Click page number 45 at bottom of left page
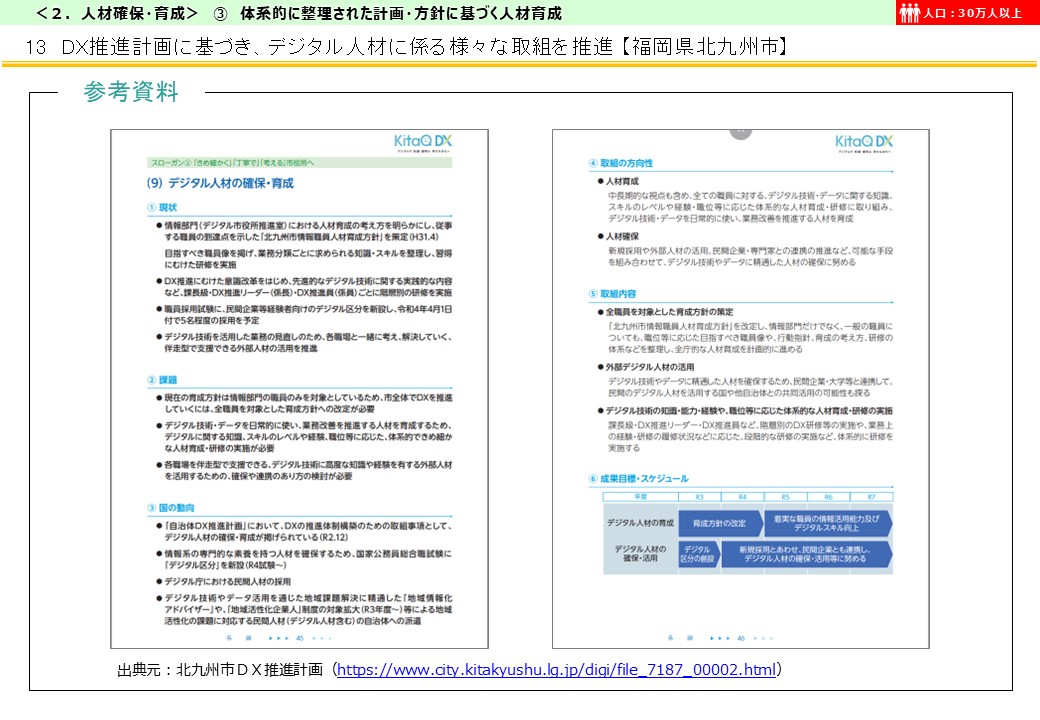 click(x=300, y=638)
